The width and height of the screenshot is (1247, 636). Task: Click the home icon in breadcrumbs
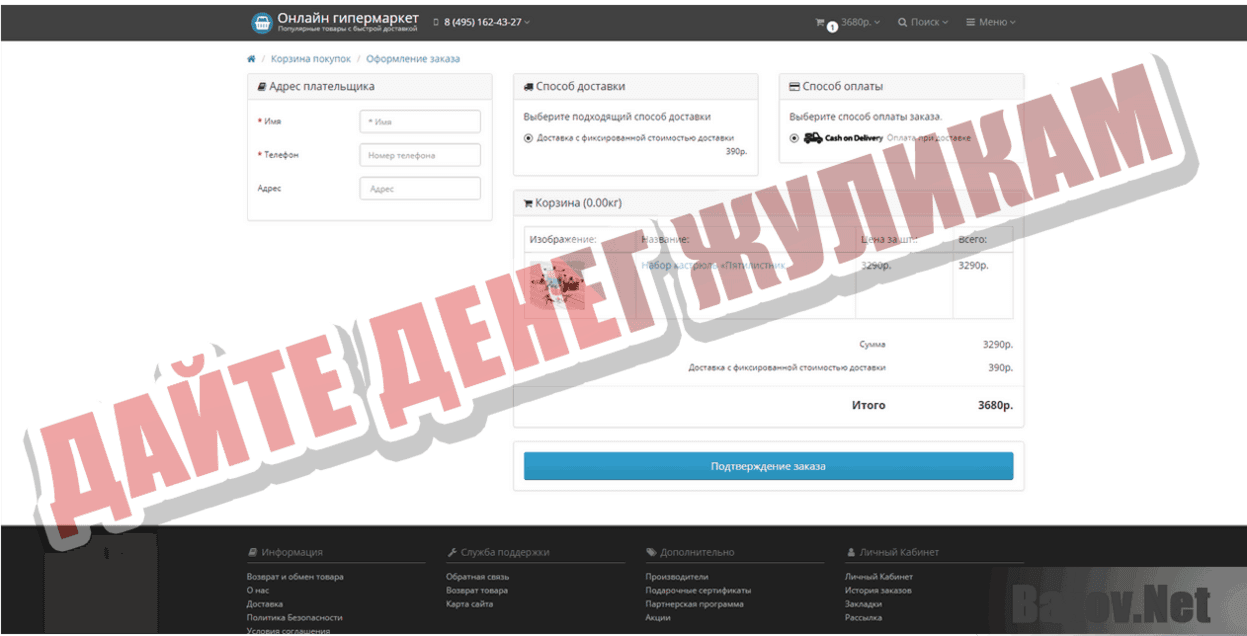click(x=251, y=59)
